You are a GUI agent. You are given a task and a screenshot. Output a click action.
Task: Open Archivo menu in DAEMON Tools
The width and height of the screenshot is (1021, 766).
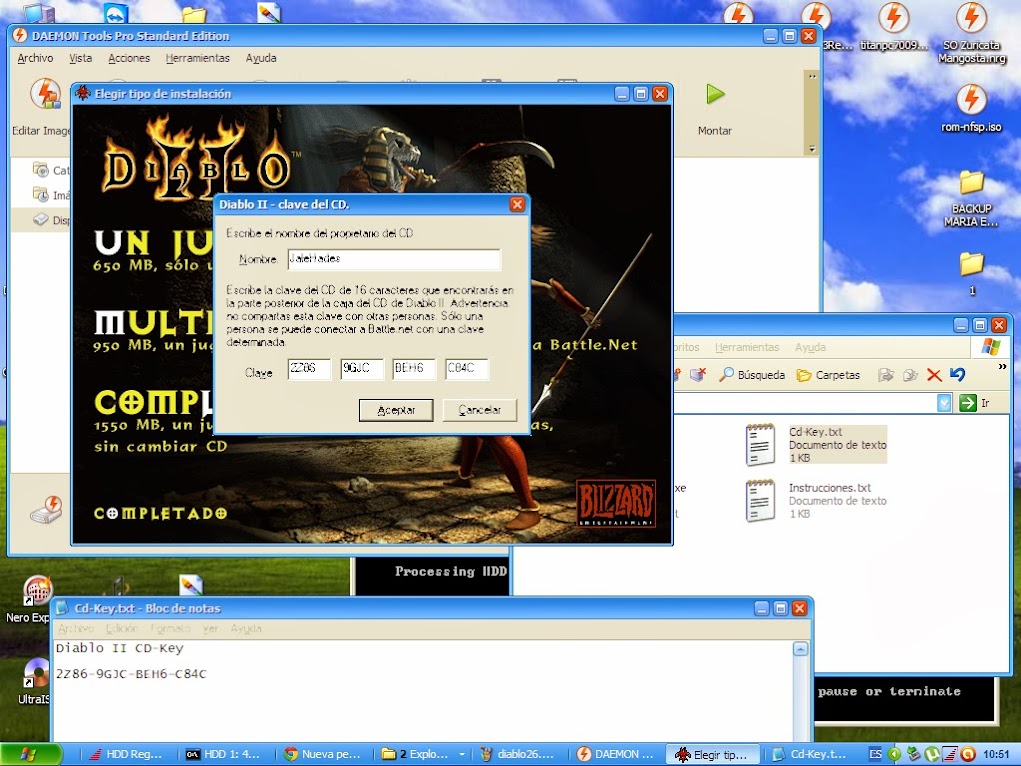35,58
